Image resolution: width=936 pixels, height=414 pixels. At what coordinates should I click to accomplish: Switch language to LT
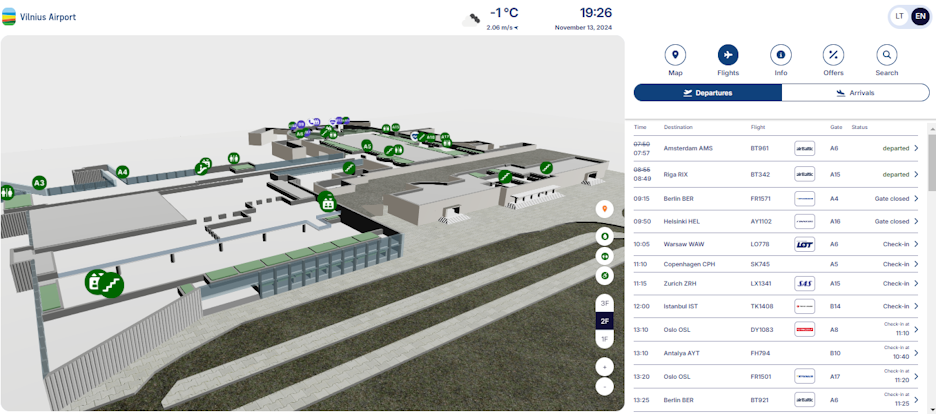click(x=900, y=16)
